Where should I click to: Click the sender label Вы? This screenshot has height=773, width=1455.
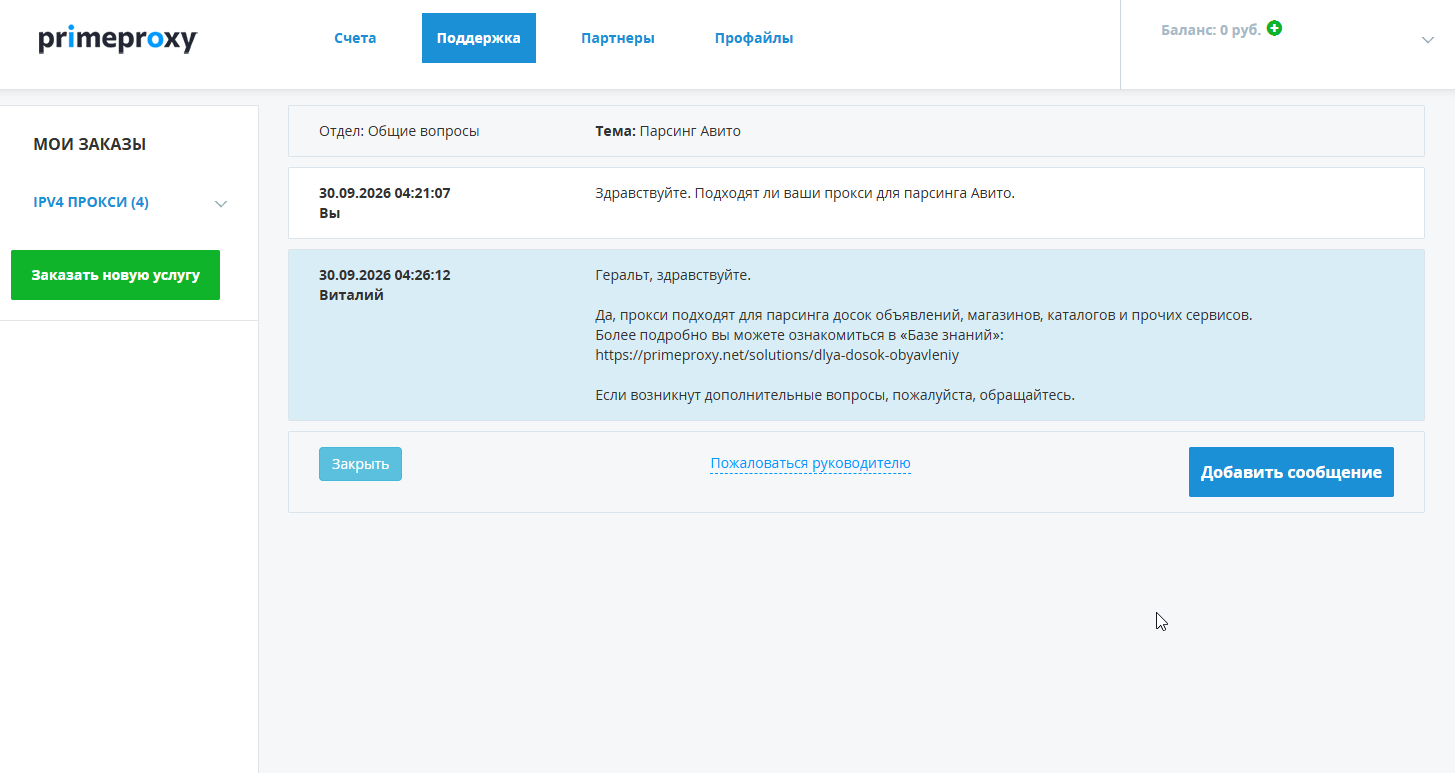pos(330,213)
